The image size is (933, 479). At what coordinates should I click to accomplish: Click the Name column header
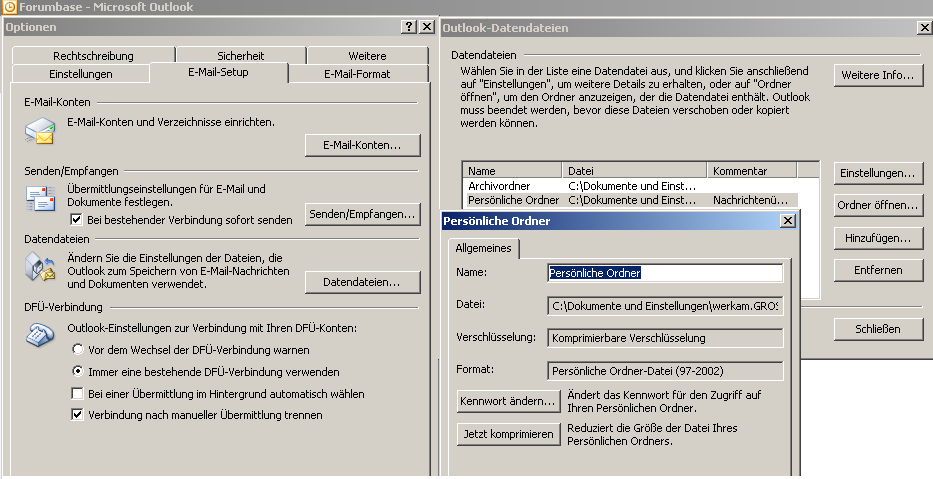(x=512, y=171)
